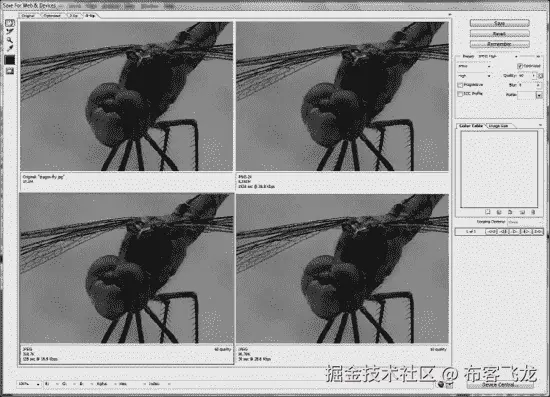Open the compression quality level dropdown
Image resolution: width=550 pixels, height=397 pixels.
[474, 76]
